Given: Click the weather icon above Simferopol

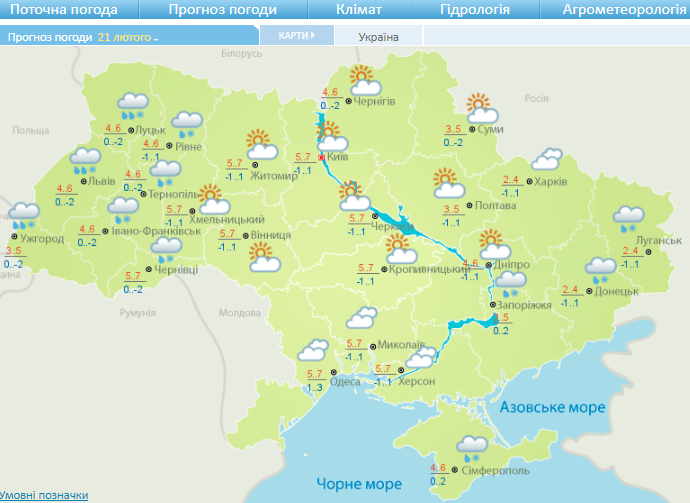Looking at the screenshot, I should point(471,446).
